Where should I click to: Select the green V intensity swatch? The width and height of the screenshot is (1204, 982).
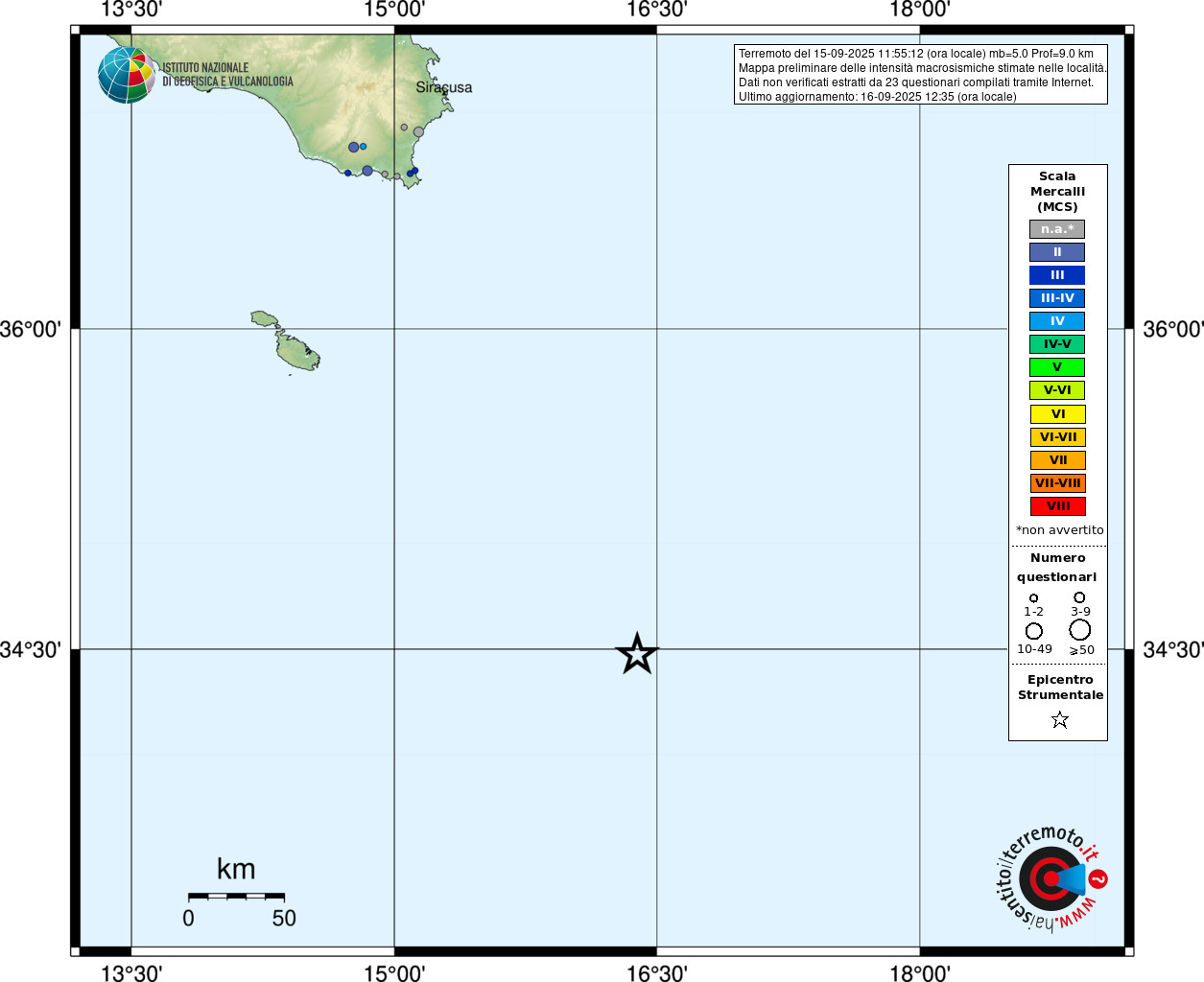tap(1057, 367)
